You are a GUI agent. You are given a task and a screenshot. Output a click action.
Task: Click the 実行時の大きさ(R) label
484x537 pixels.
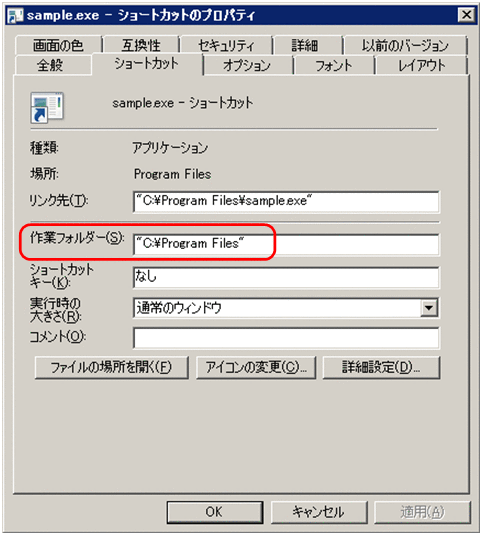tap(55, 310)
